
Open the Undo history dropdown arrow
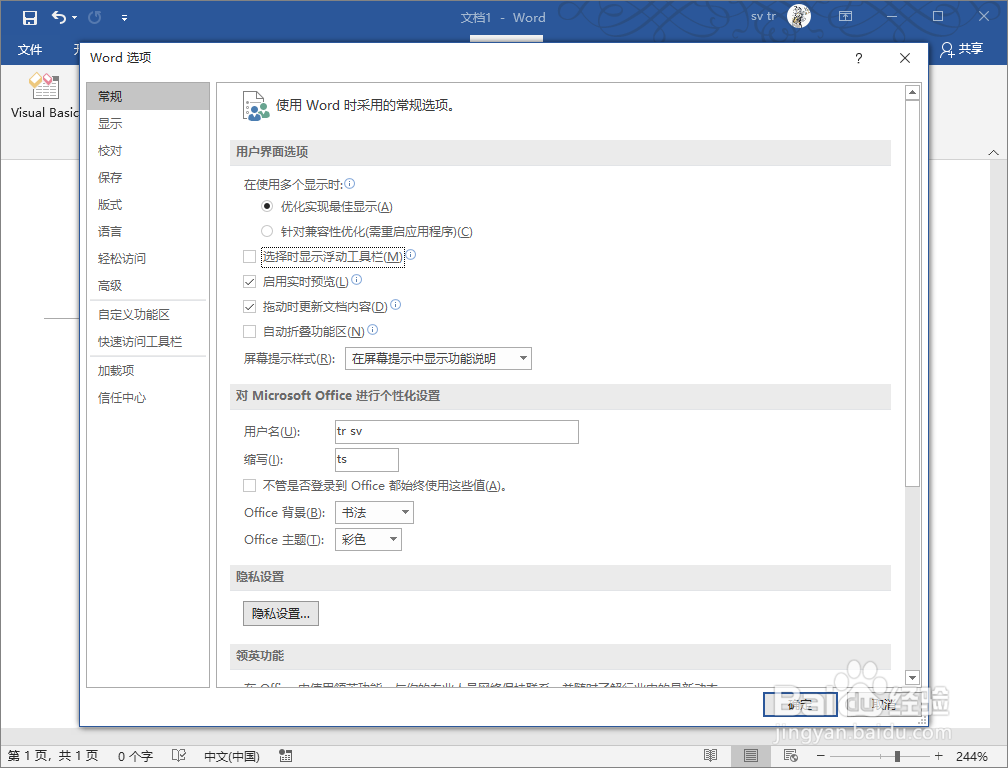75,17
